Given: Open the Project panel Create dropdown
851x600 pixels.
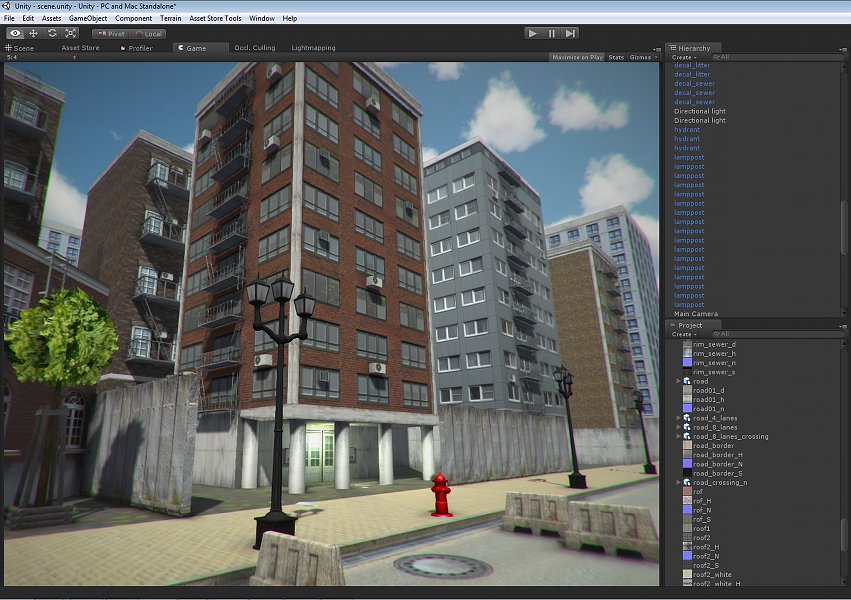Looking at the screenshot, I should pos(684,334).
